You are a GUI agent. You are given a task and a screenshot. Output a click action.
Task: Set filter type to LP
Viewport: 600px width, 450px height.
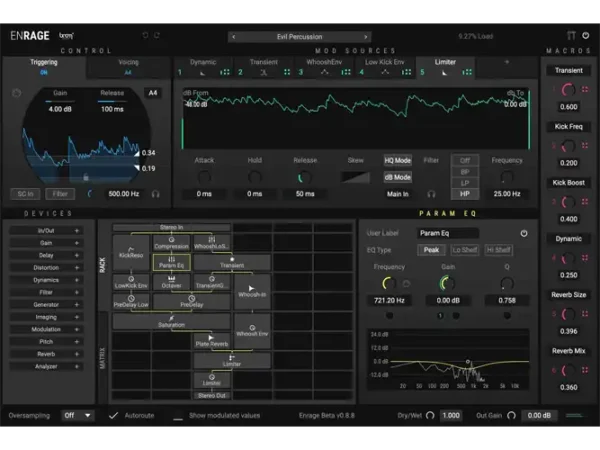coord(465,183)
